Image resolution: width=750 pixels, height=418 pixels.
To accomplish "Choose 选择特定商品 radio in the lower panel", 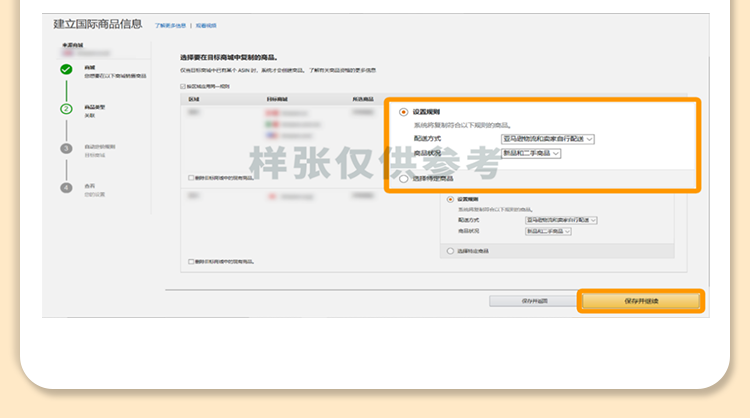I will point(450,250).
